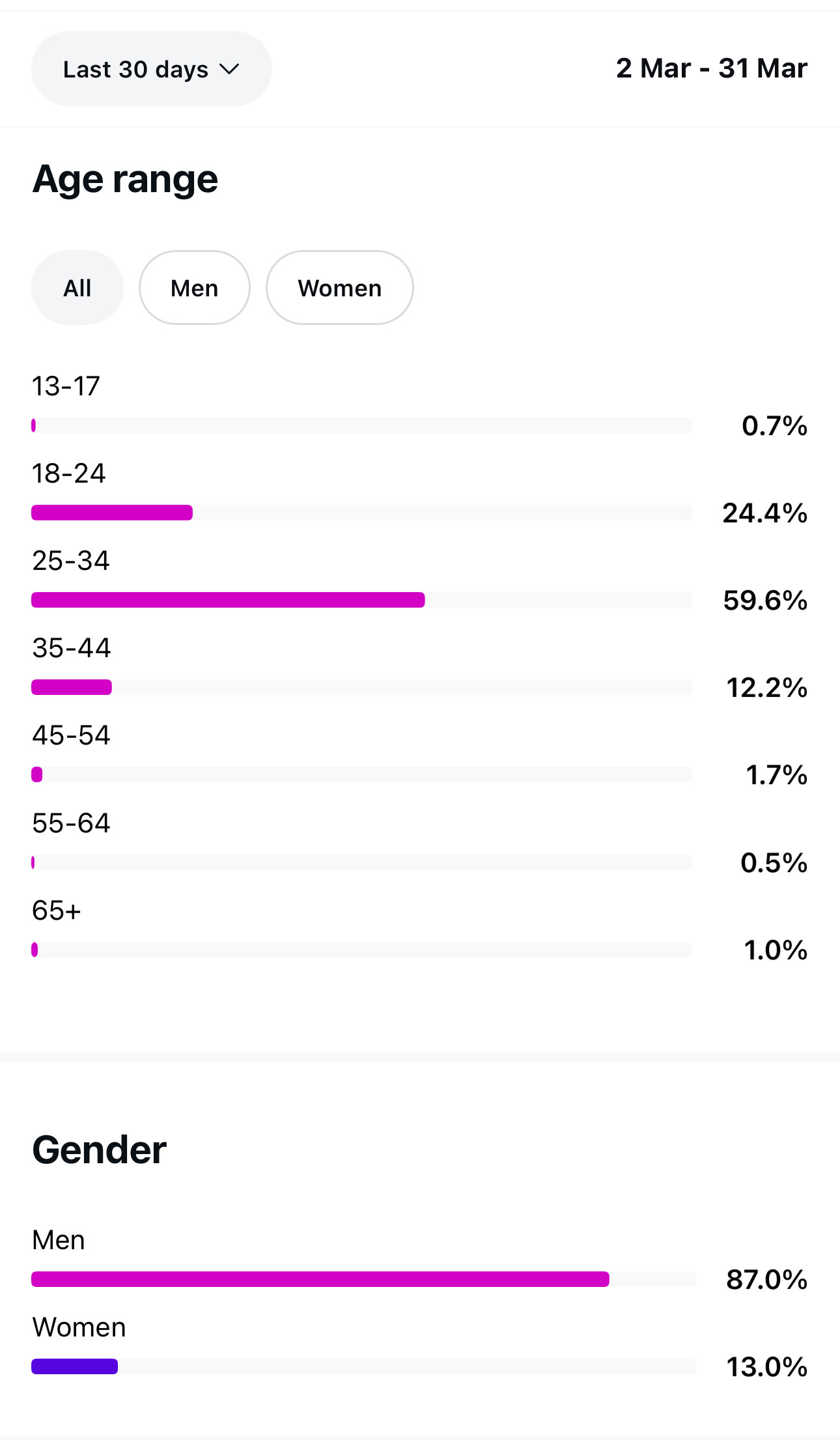Click the 45-54 age bar
840x1440 pixels.
pyautogui.click(x=37, y=774)
